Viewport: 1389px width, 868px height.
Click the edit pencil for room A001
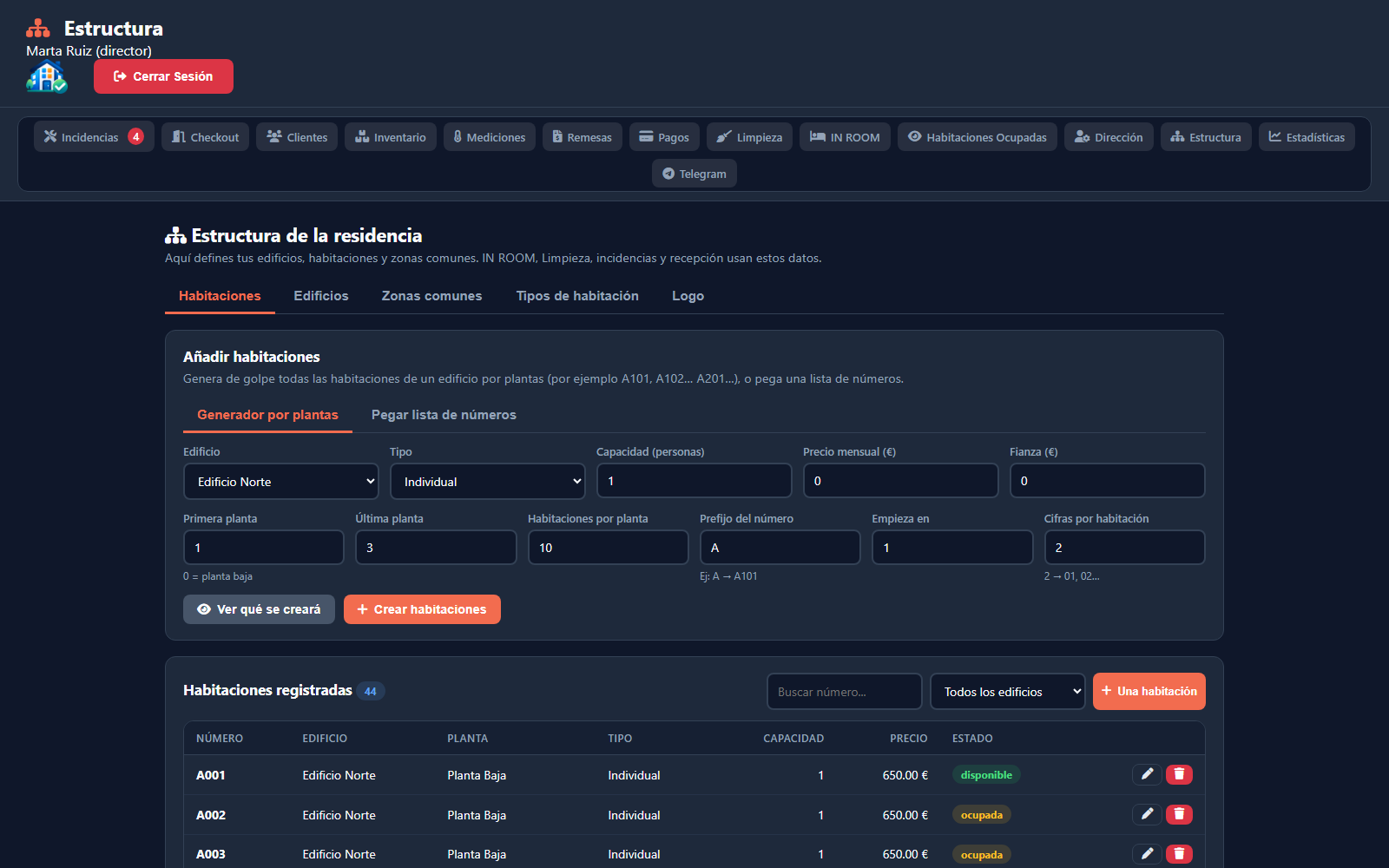point(1147,774)
